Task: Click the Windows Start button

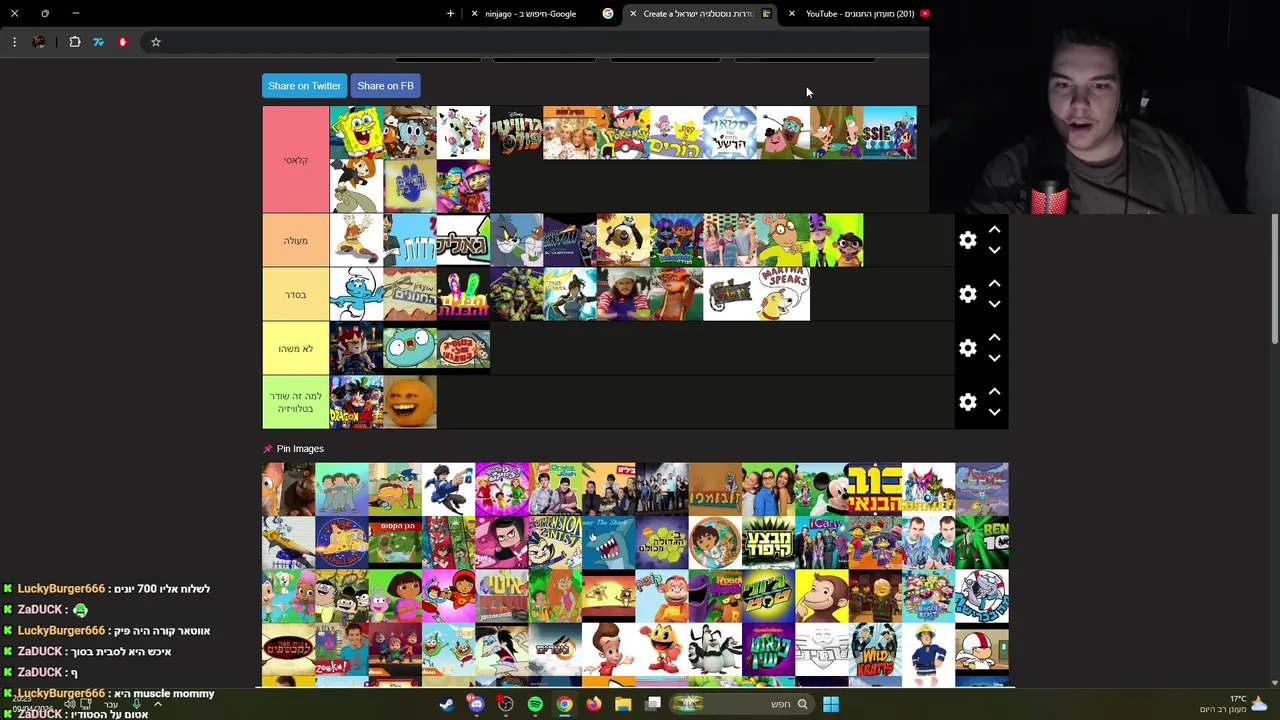Action: click(831, 704)
